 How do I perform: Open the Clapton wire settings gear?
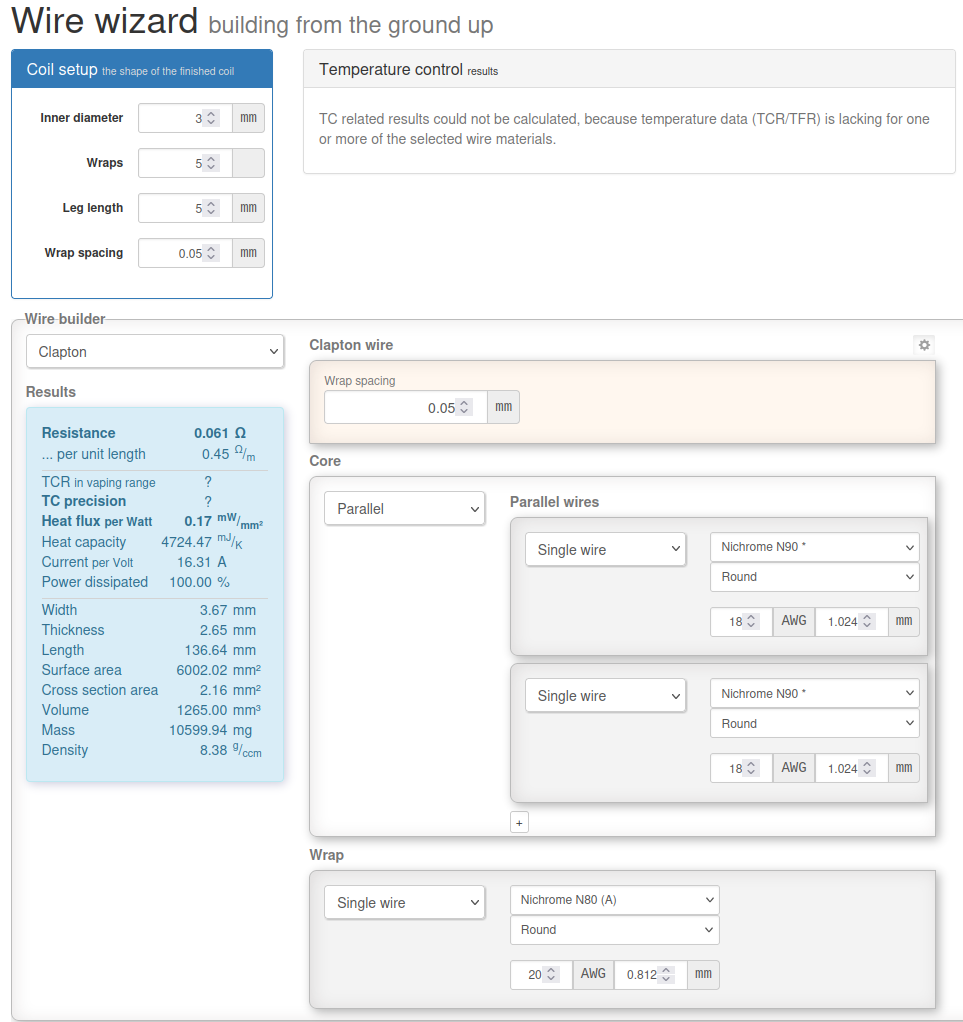click(924, 345)
